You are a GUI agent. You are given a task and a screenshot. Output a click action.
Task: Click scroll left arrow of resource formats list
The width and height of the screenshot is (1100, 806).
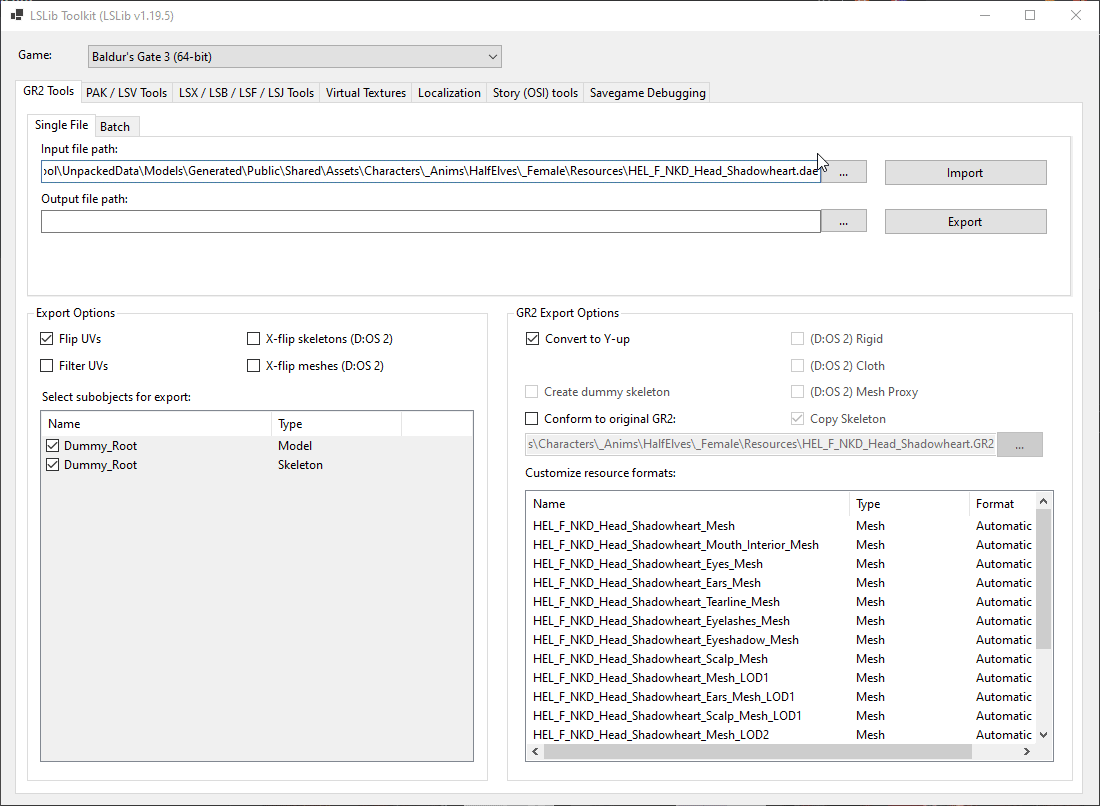coord(535,751)
